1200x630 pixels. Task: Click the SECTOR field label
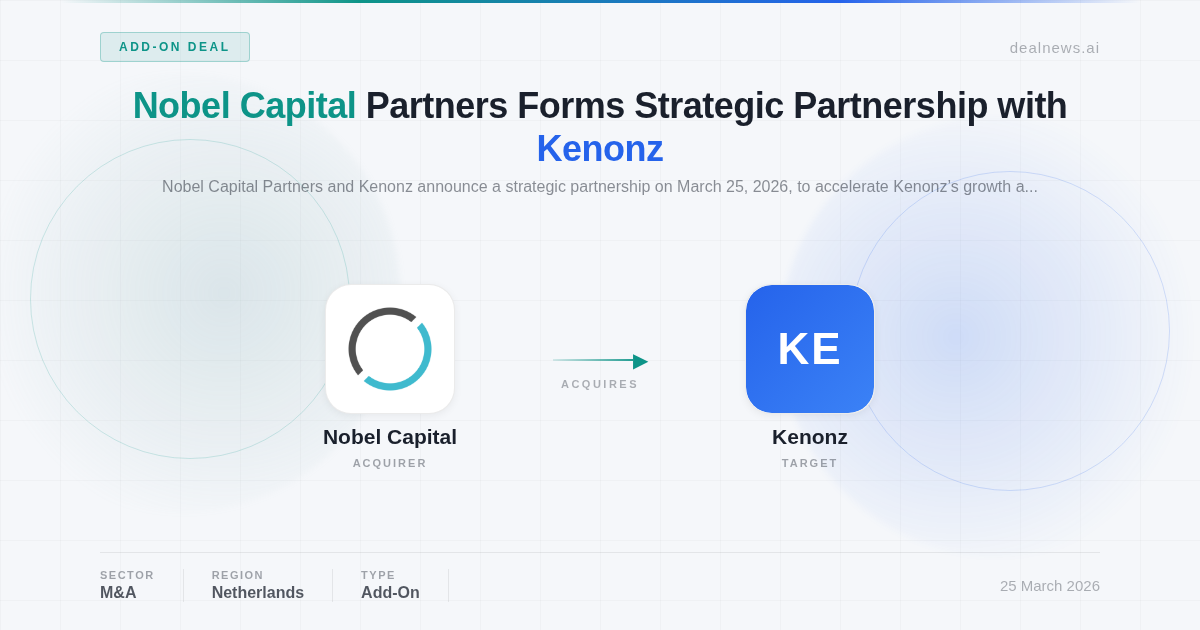[127, 575]
